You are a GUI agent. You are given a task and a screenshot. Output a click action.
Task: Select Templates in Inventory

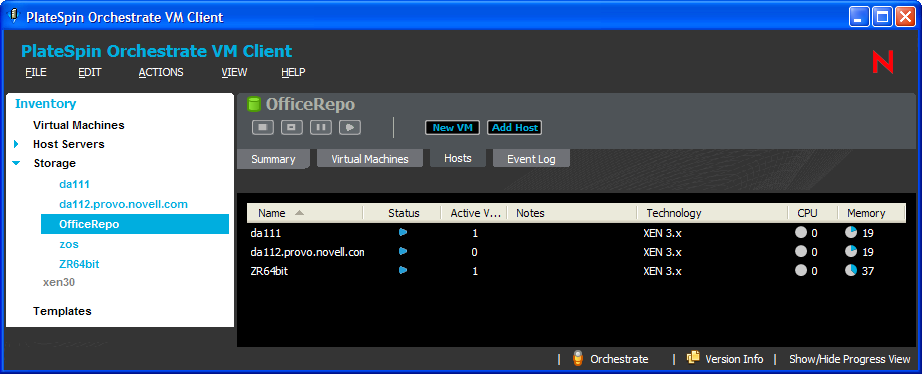tap(62, 311)
